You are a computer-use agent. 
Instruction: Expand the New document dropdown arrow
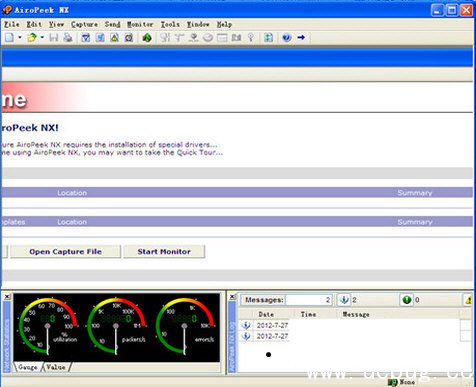tap(20, 38)
